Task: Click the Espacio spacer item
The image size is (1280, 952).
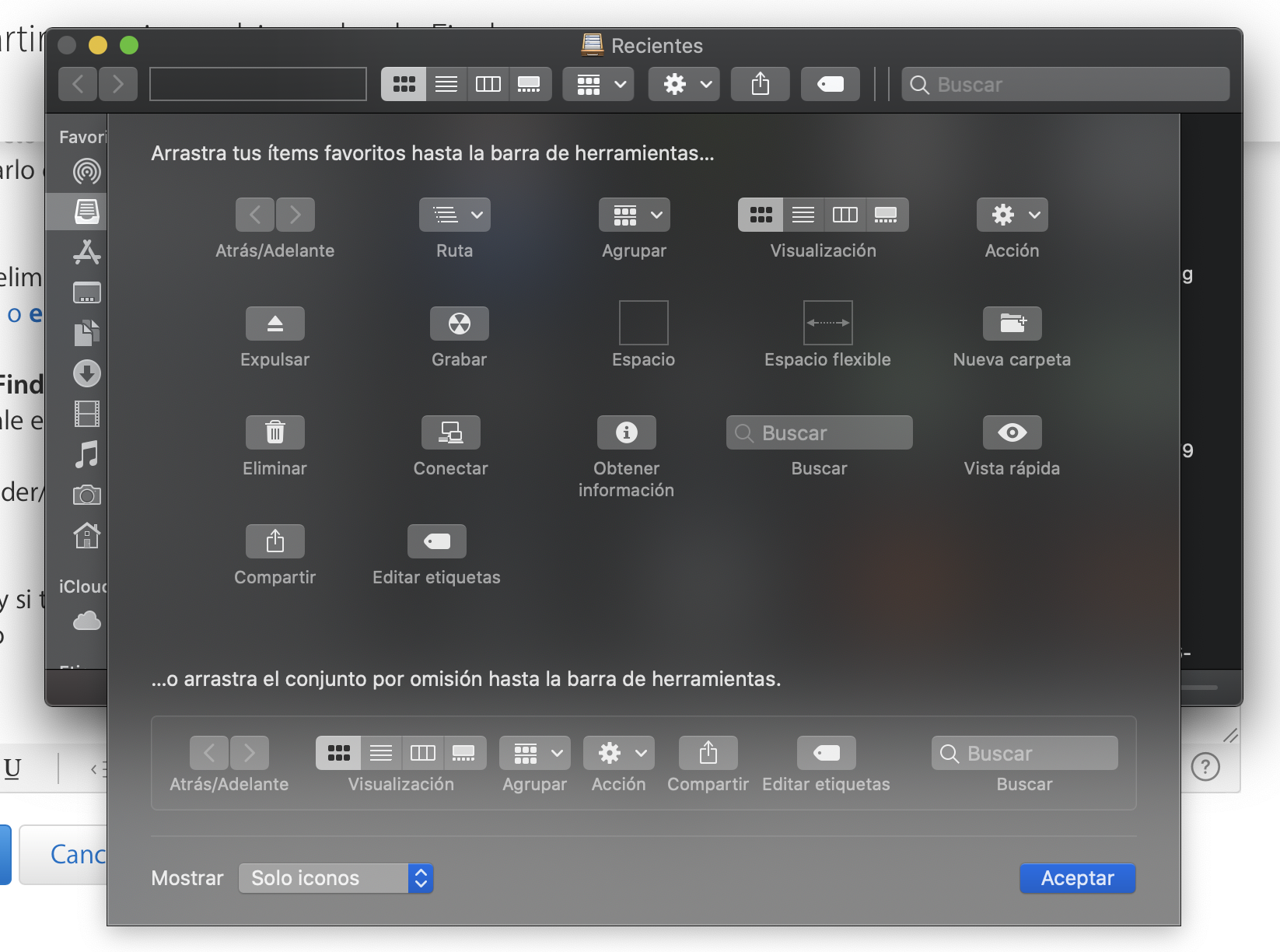Action: (644, 323)
